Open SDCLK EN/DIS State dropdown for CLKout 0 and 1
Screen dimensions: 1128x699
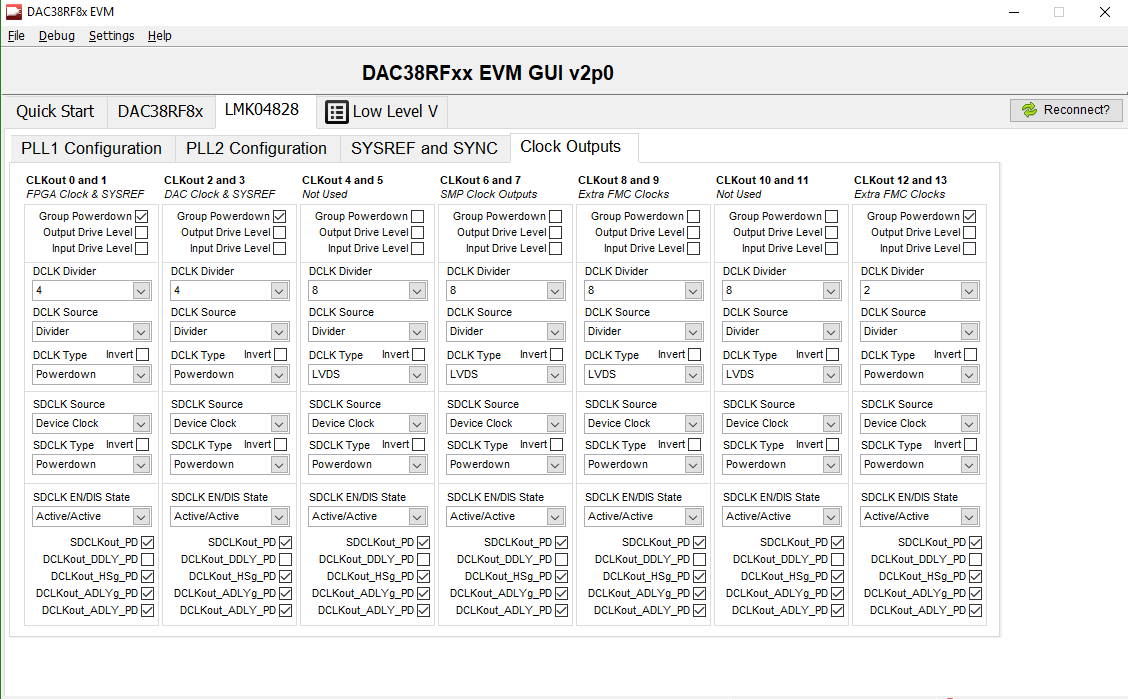click(x=91, y=516)
